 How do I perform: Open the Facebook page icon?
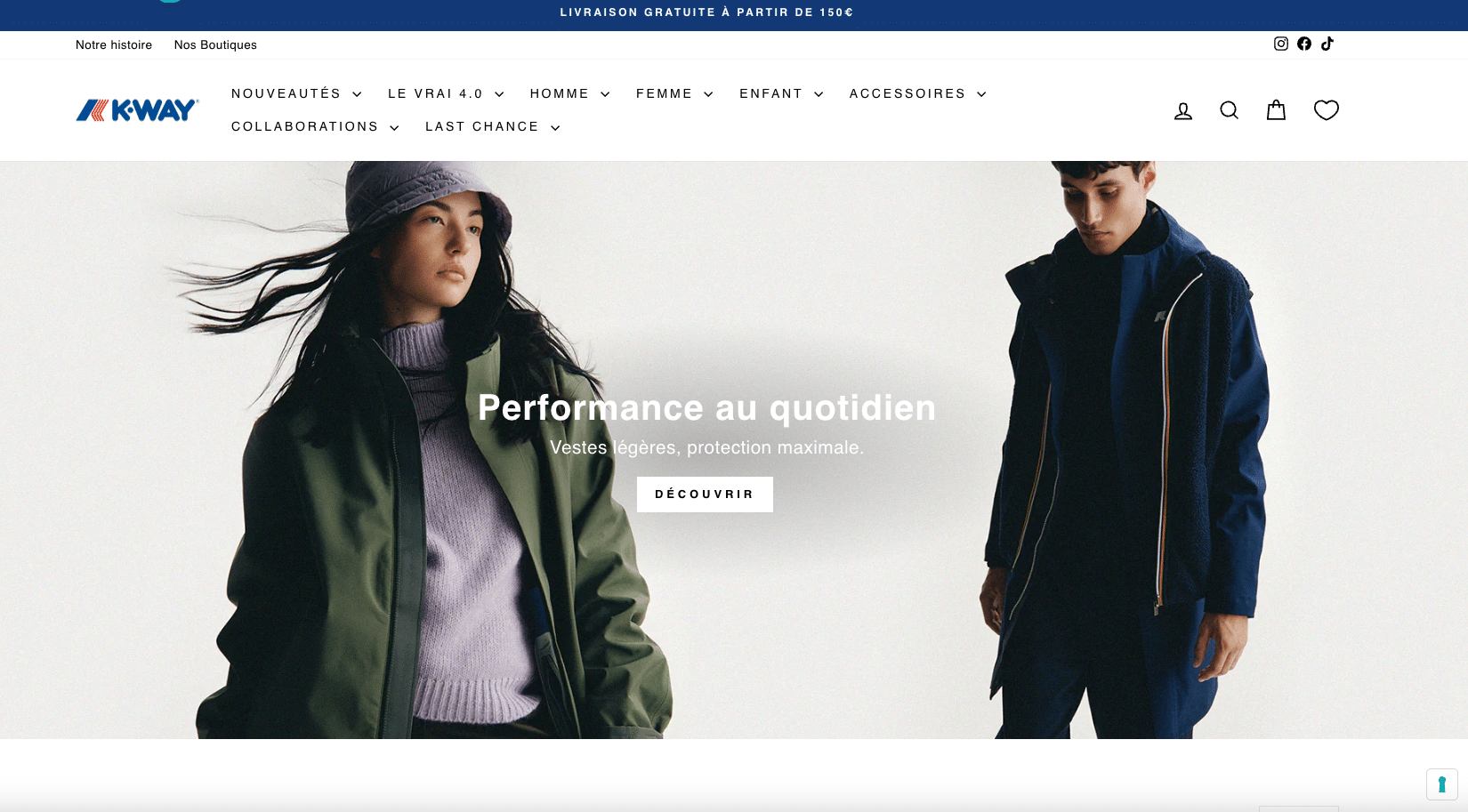tap(1303, 44)
